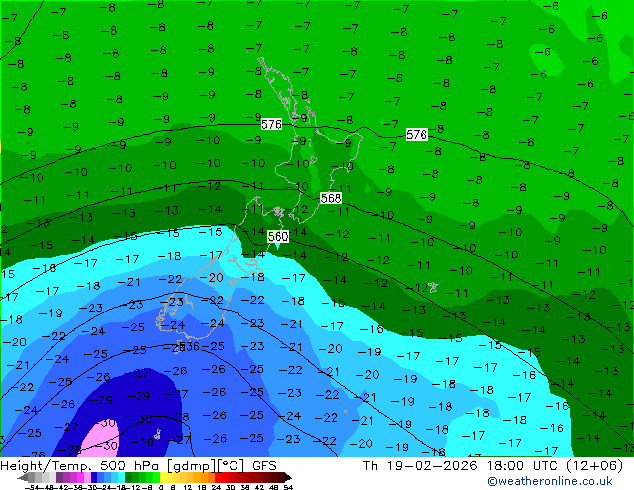This screenshot has width=634, height=490.
Task: Click the 536 contour label south of New Zealand
Action: [x=189, y=346]
